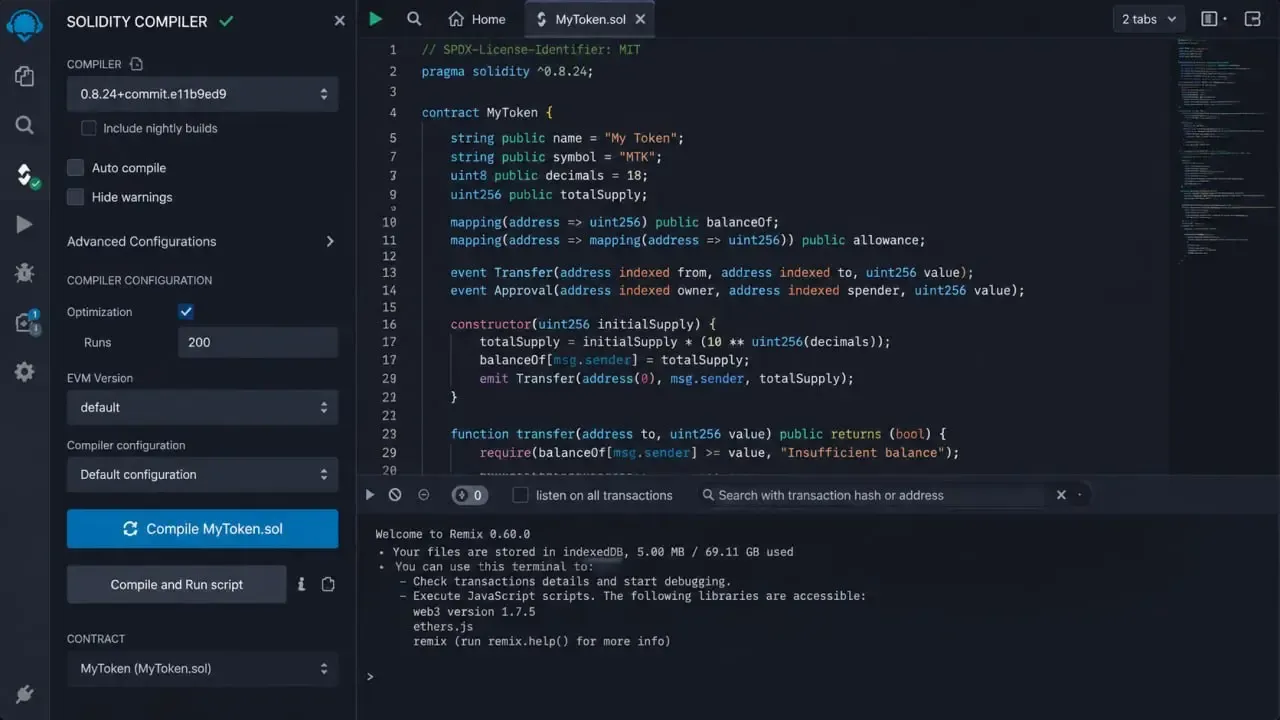The height and width of the screenshot is (720, 1280).
Task: Expand Advanced Configurations section
Action: (202, 241)
